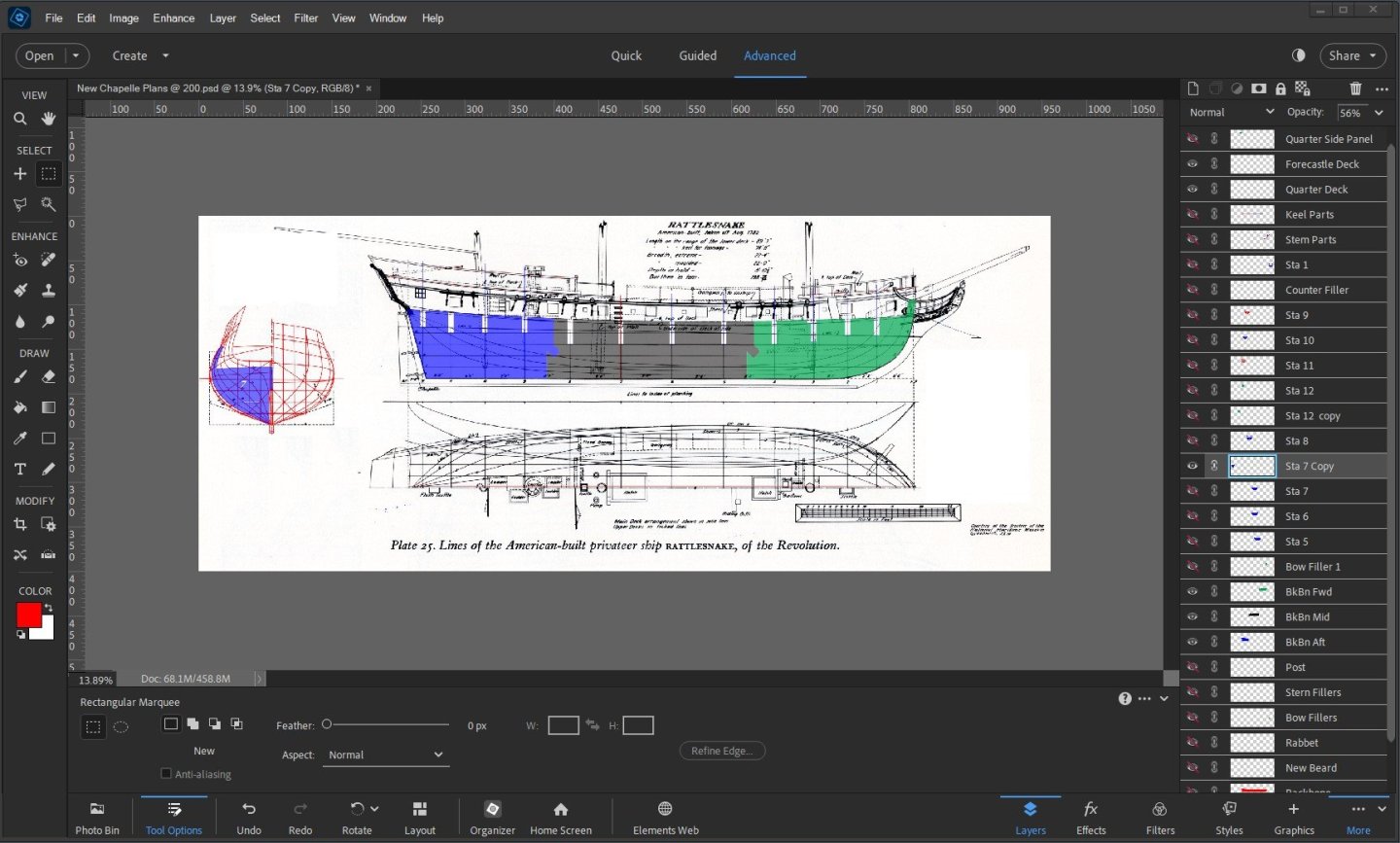Select the Type tool

(x=20, y=469)
